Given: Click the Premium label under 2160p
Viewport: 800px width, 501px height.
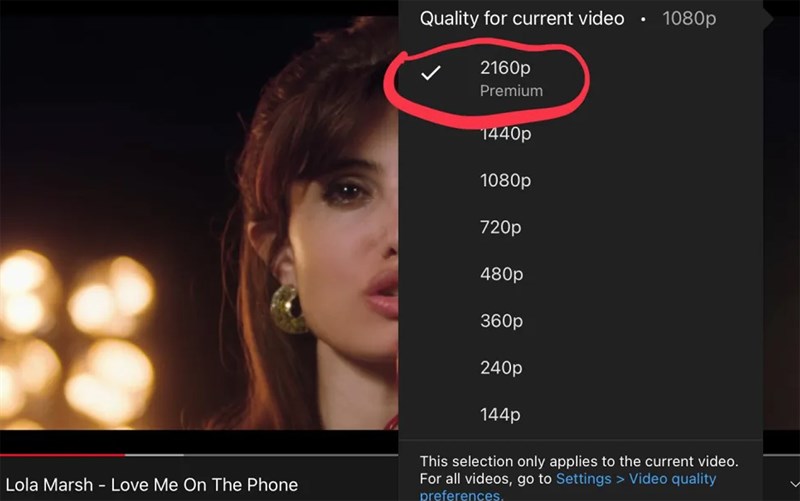Looking at the screenshot, I should (x=511, y=91).
